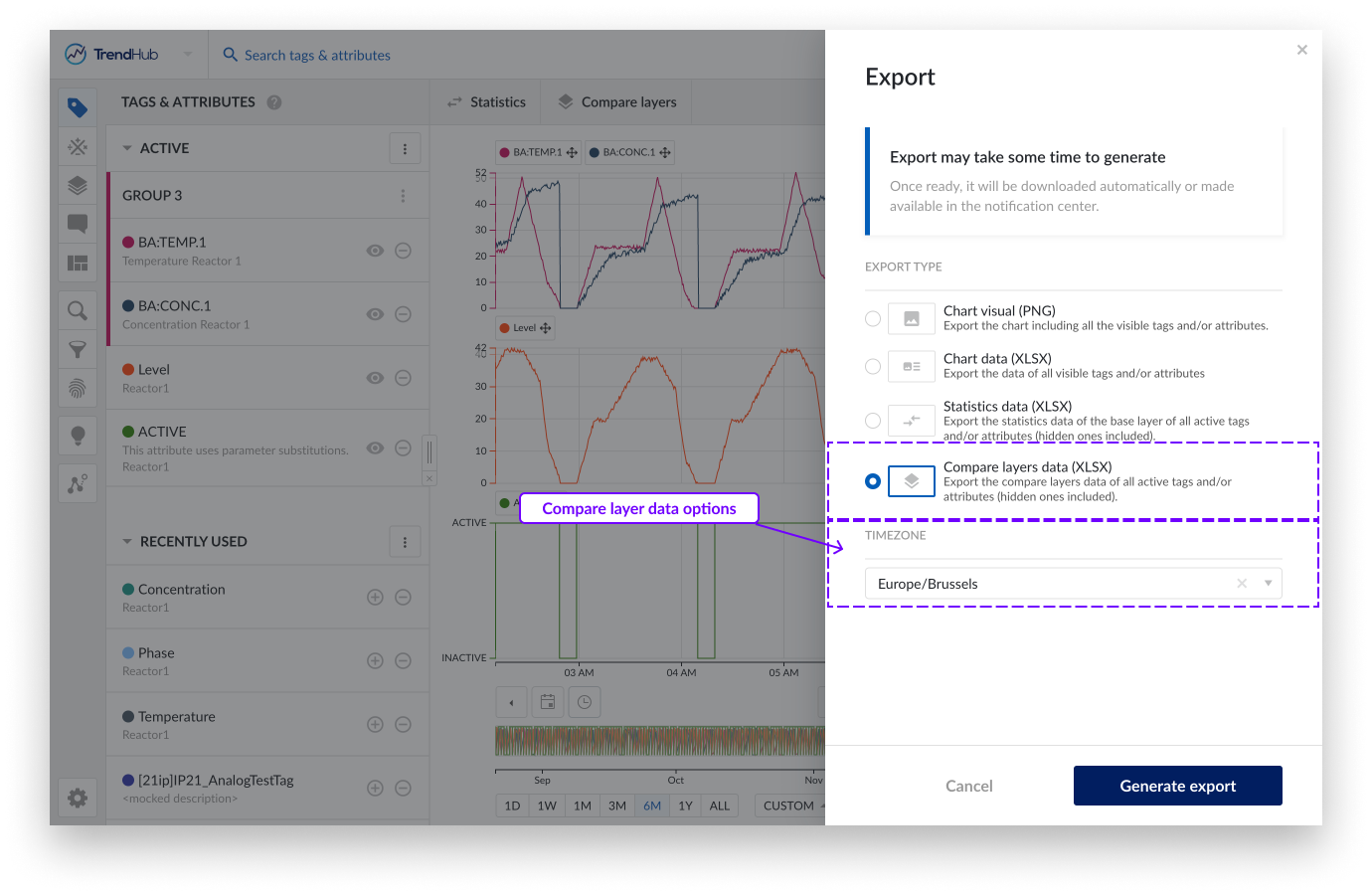Click the Generate export button

pyautogui.click(x=1177, y=786)
